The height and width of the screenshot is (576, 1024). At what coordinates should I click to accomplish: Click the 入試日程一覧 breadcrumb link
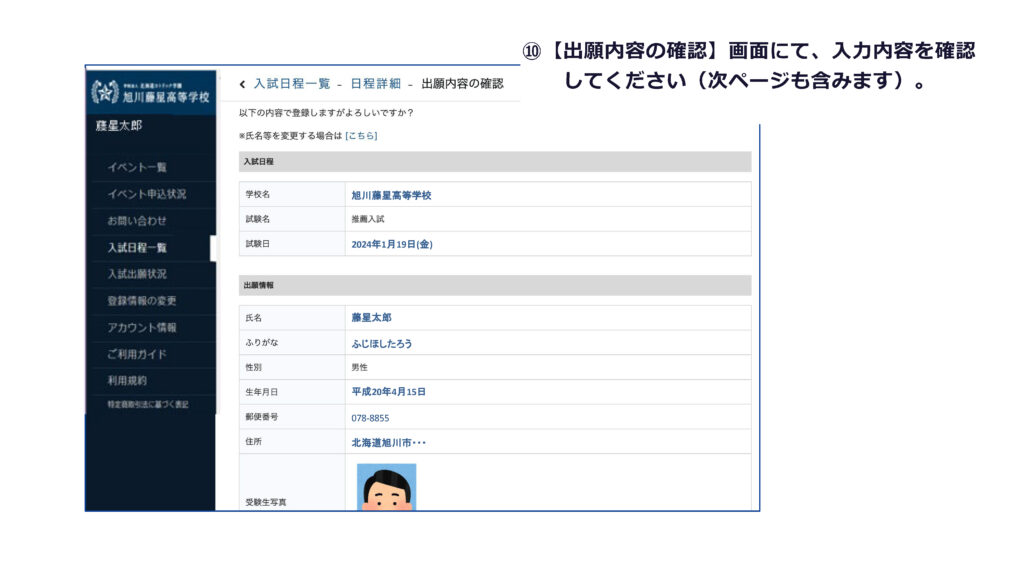(x=291, y=84)
